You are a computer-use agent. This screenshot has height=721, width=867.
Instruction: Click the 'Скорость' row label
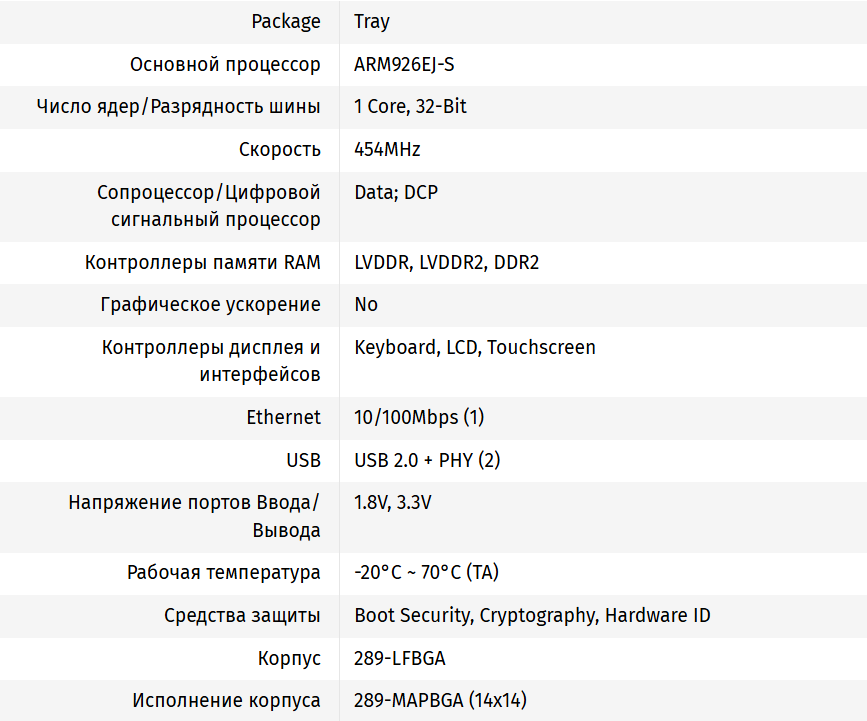click(280, 149)
